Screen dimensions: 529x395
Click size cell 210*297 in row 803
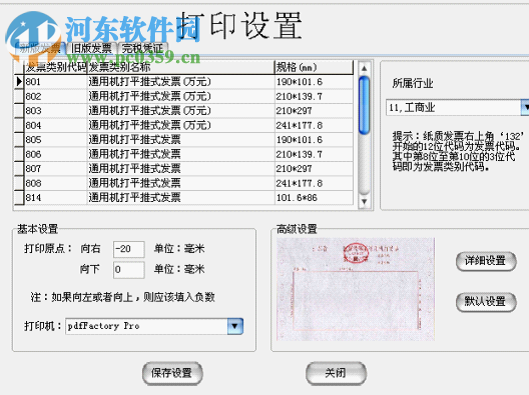[314, 111]
